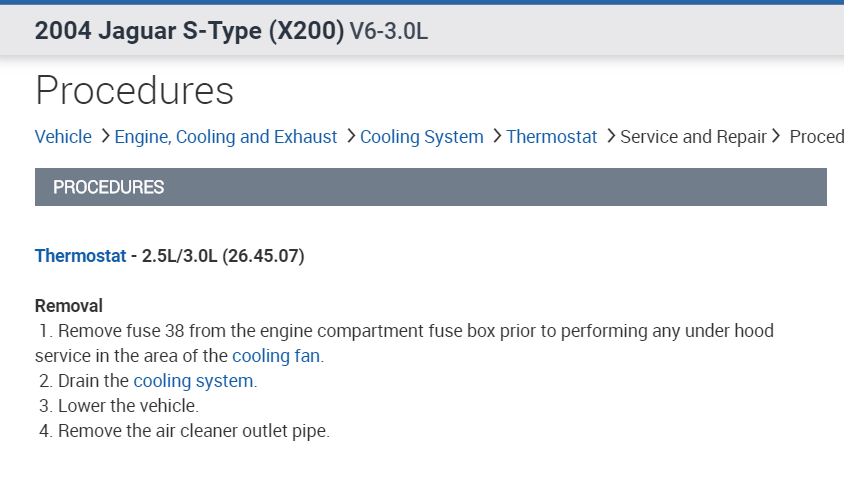Click the Vehicle breadcrumb link
Image resolution: width=844 pixels, height=479 pixels.
coord(63,137)
